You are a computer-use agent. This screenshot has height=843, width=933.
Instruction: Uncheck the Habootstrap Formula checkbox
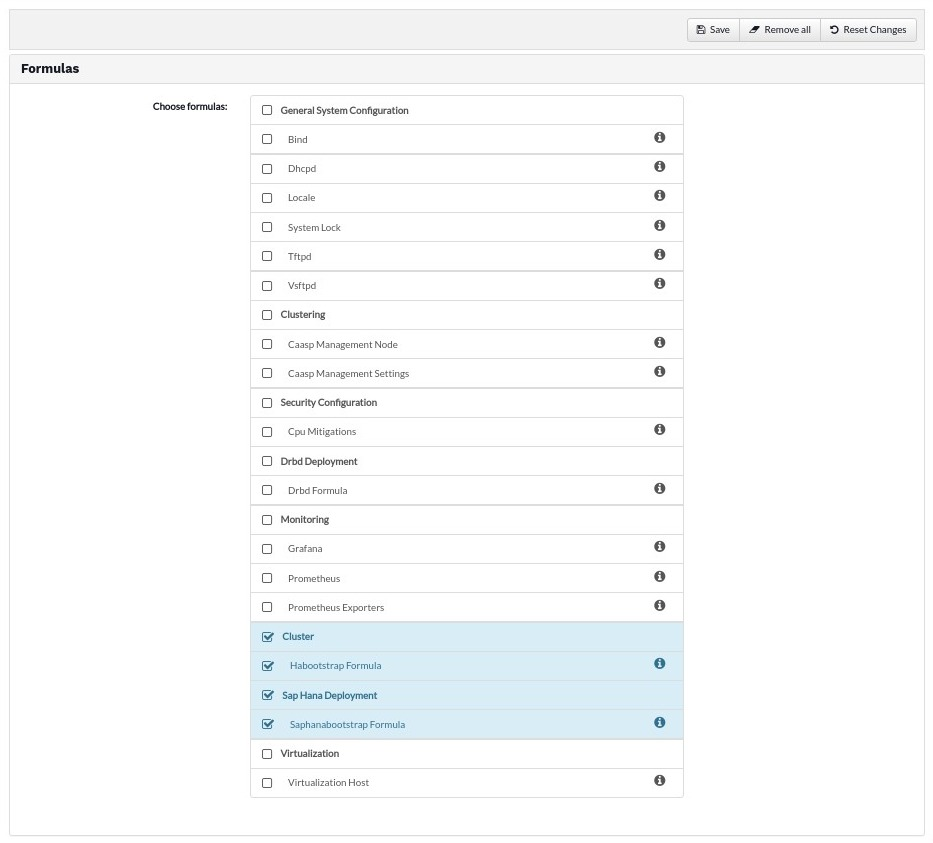pyautogui.click(x=267, y=666)
